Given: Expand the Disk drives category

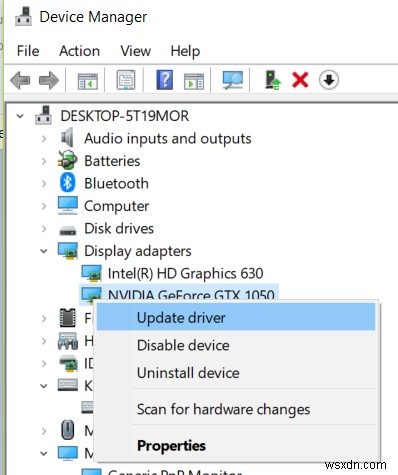Looking at the screenshot, I should 44,229.
